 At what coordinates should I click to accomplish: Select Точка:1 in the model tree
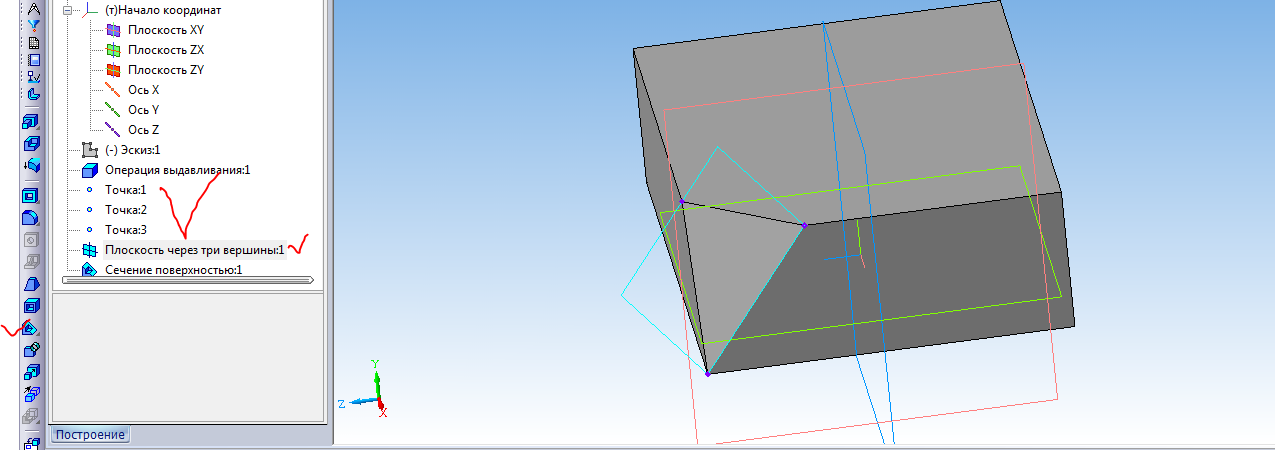click(126, 190)
